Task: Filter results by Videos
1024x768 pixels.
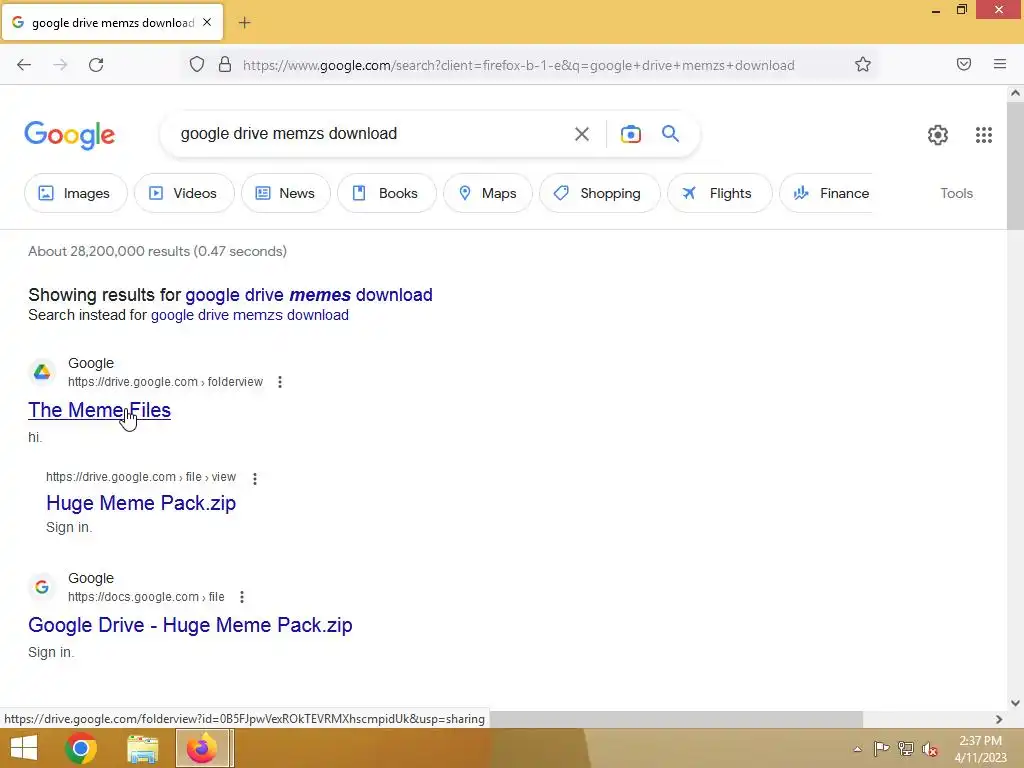Action: 184,193
